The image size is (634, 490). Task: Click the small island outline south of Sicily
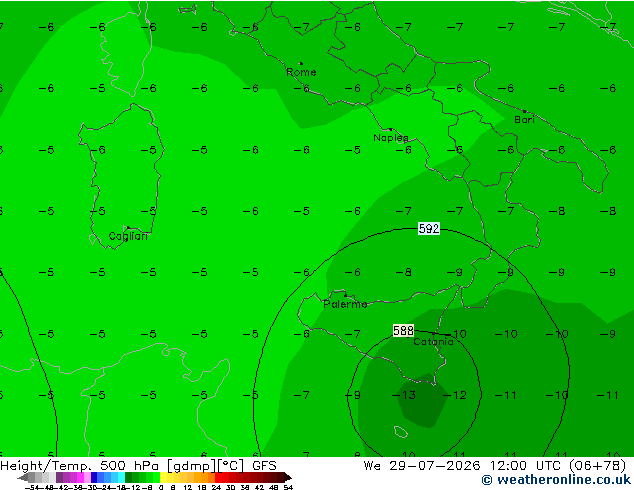pos(400,432)
